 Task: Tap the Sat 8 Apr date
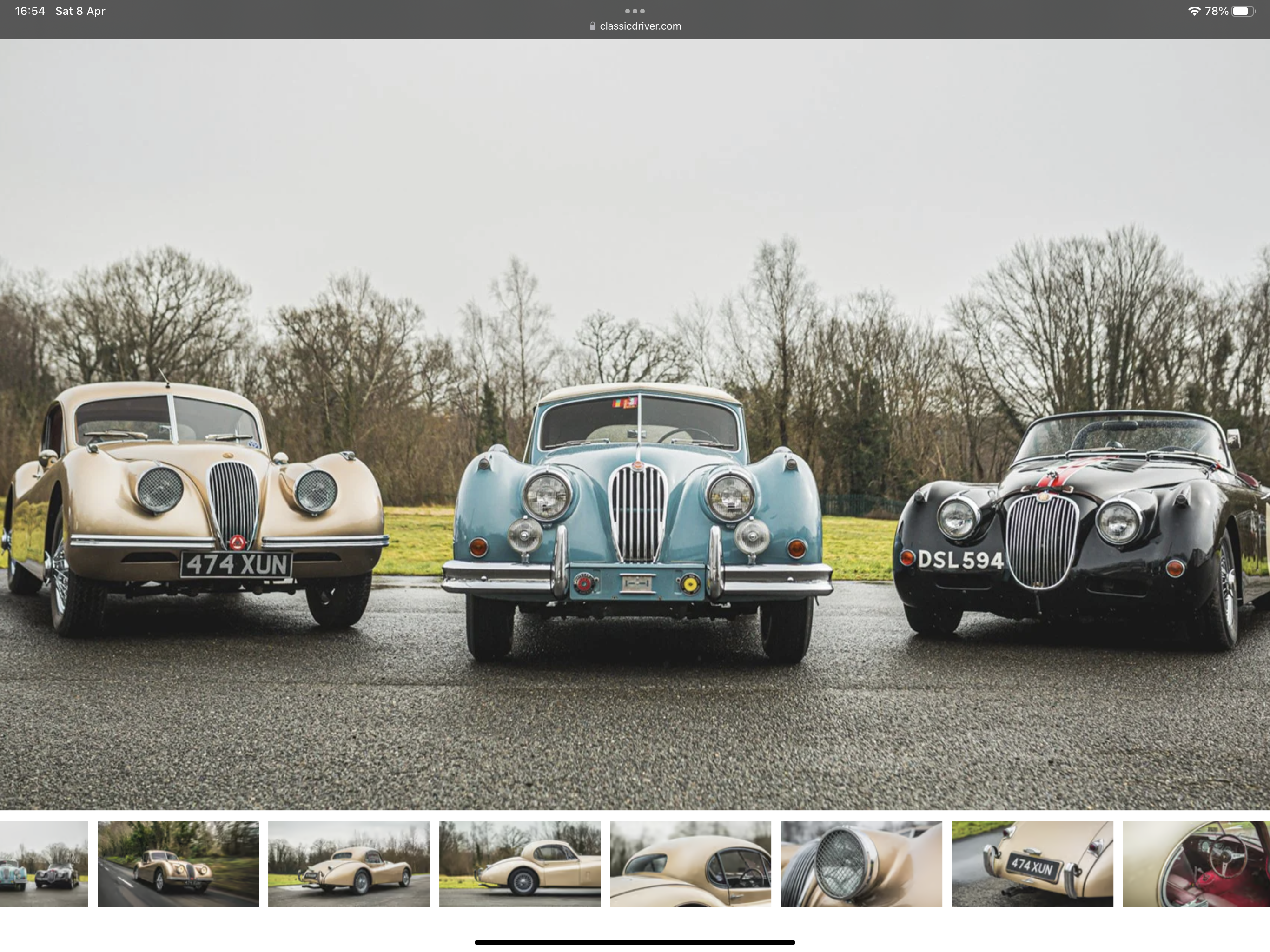click(x=80, y=11)
